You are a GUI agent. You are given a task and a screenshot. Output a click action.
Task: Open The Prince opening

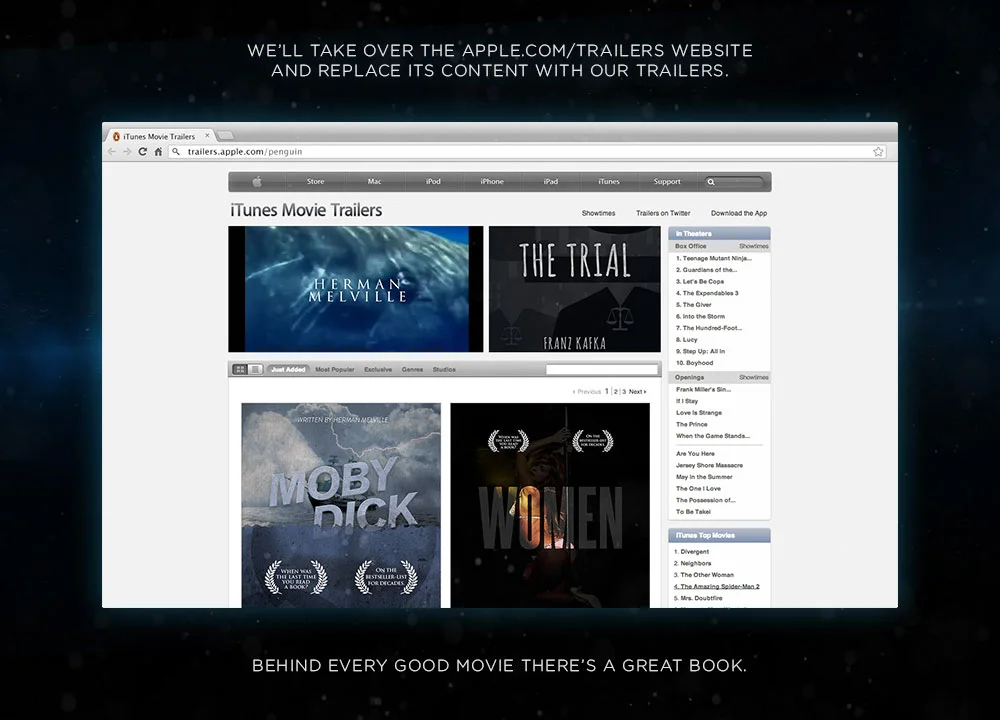pyautogui.click(x=691, y=424)
